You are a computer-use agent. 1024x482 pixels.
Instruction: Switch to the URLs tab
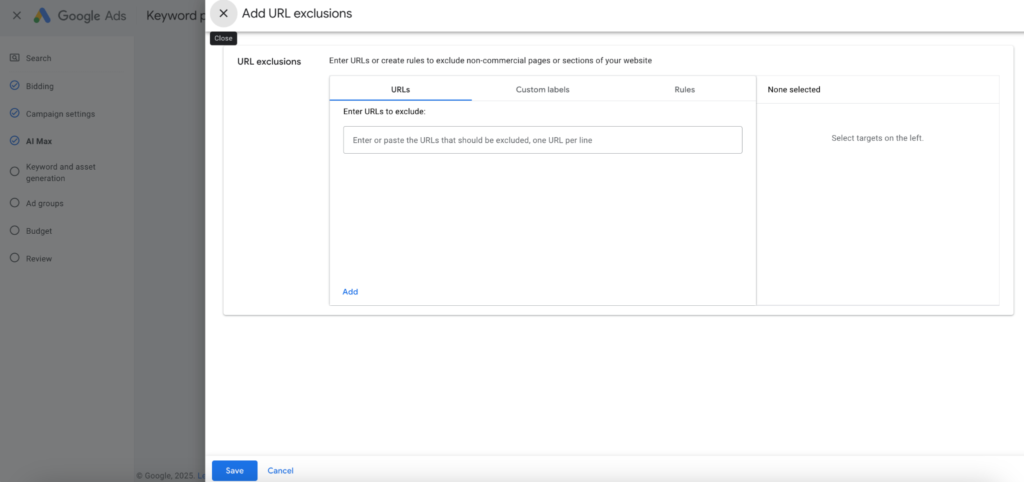click(400, 89)
